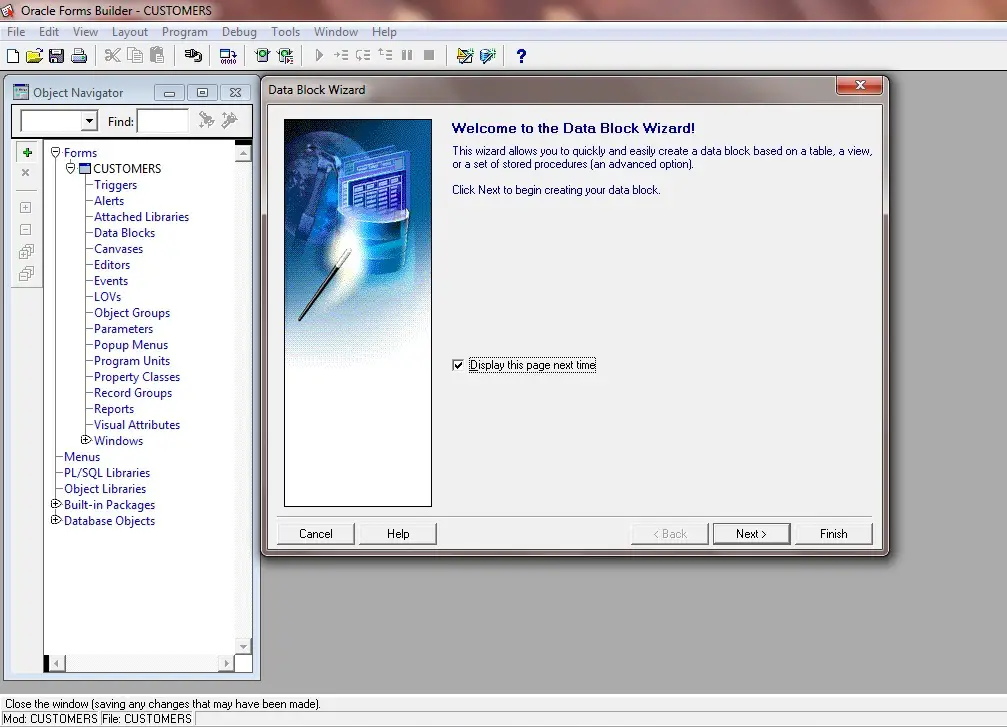Click the Expand All icon in Navigator
Viewport: 1007px width, 727px height.
point(26,251)
